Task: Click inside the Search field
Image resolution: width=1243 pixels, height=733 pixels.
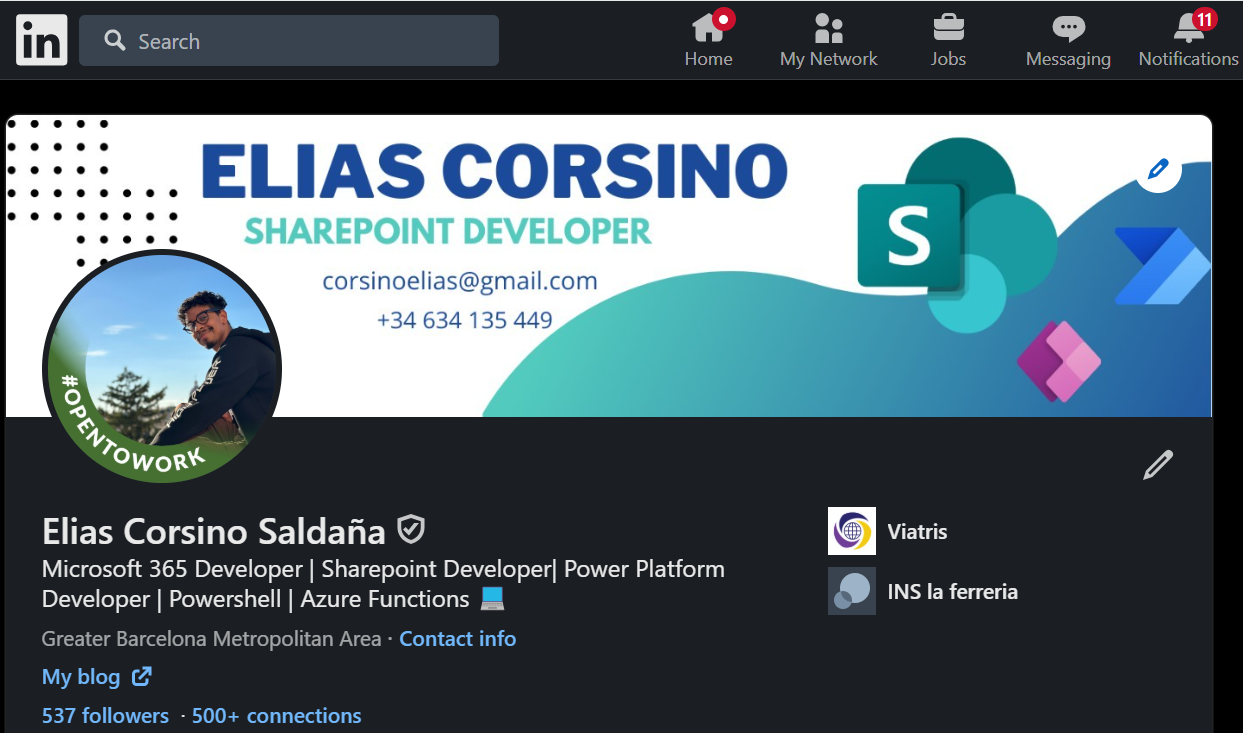Action: (x=288, y=40)
